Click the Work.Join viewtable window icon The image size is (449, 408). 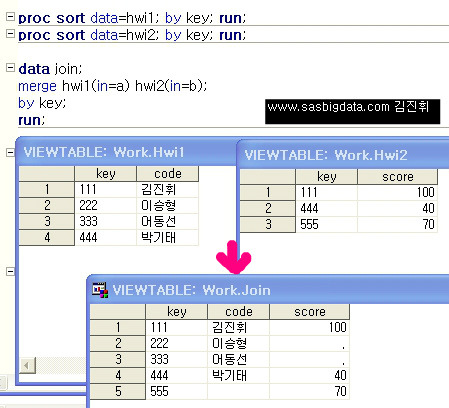point(100,290)
